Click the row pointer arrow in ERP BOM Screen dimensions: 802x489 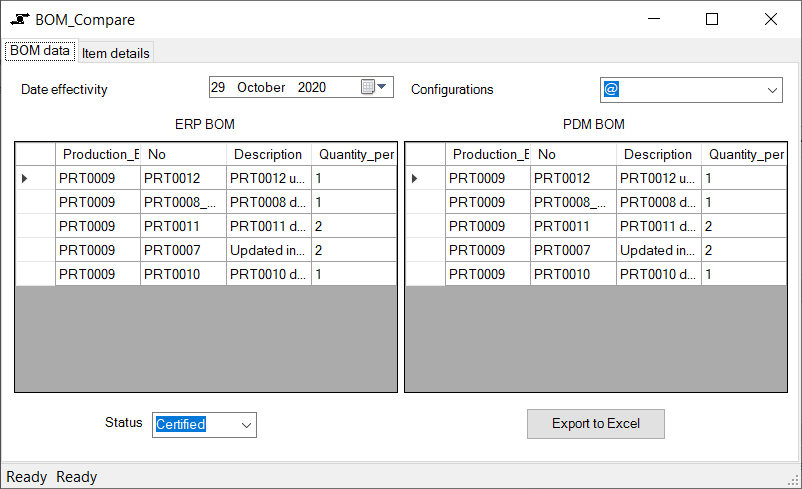[25, 178]
